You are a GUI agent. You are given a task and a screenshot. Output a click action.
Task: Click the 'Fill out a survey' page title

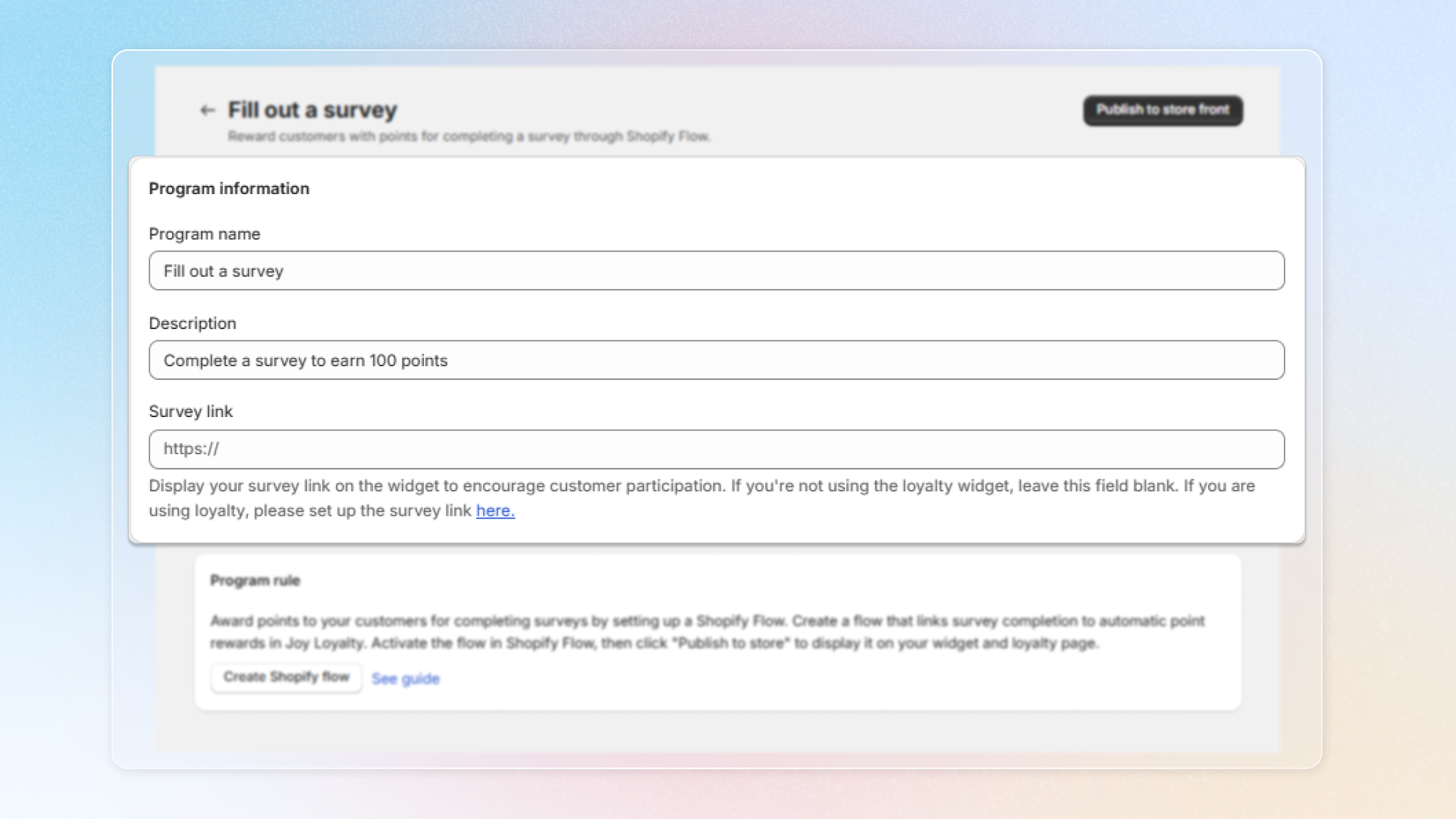(312, 110)
